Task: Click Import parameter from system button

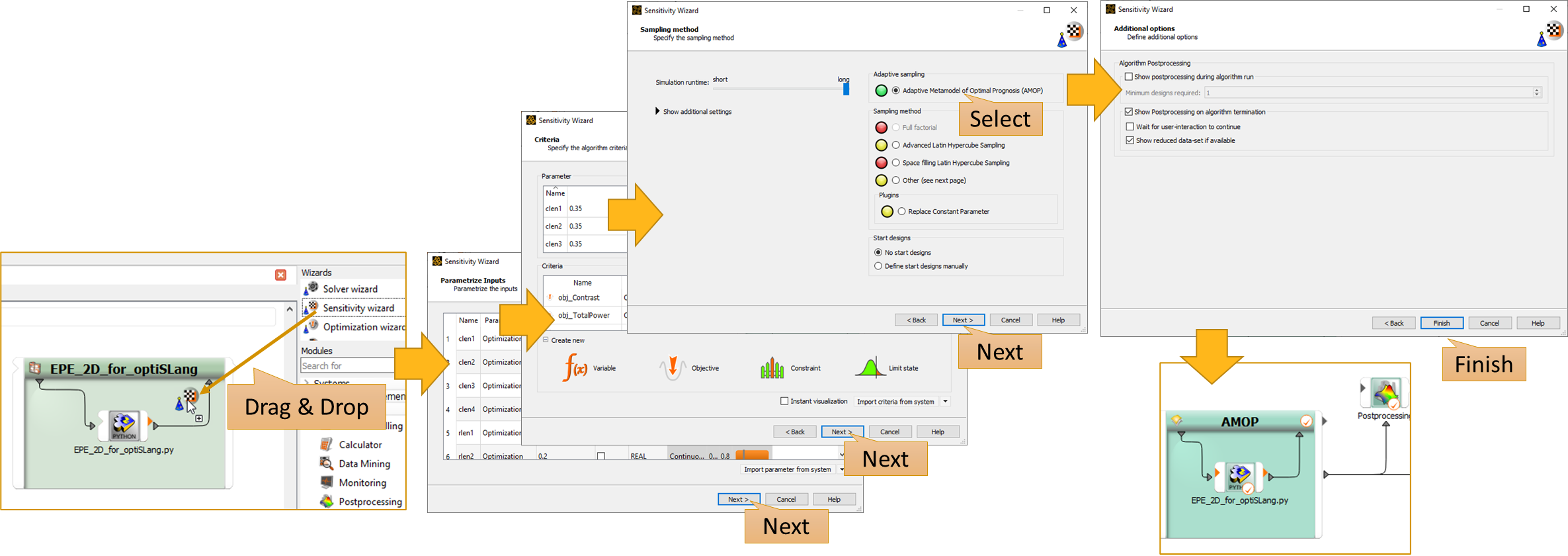Action: pyautogui.click(x=788, y=469)
